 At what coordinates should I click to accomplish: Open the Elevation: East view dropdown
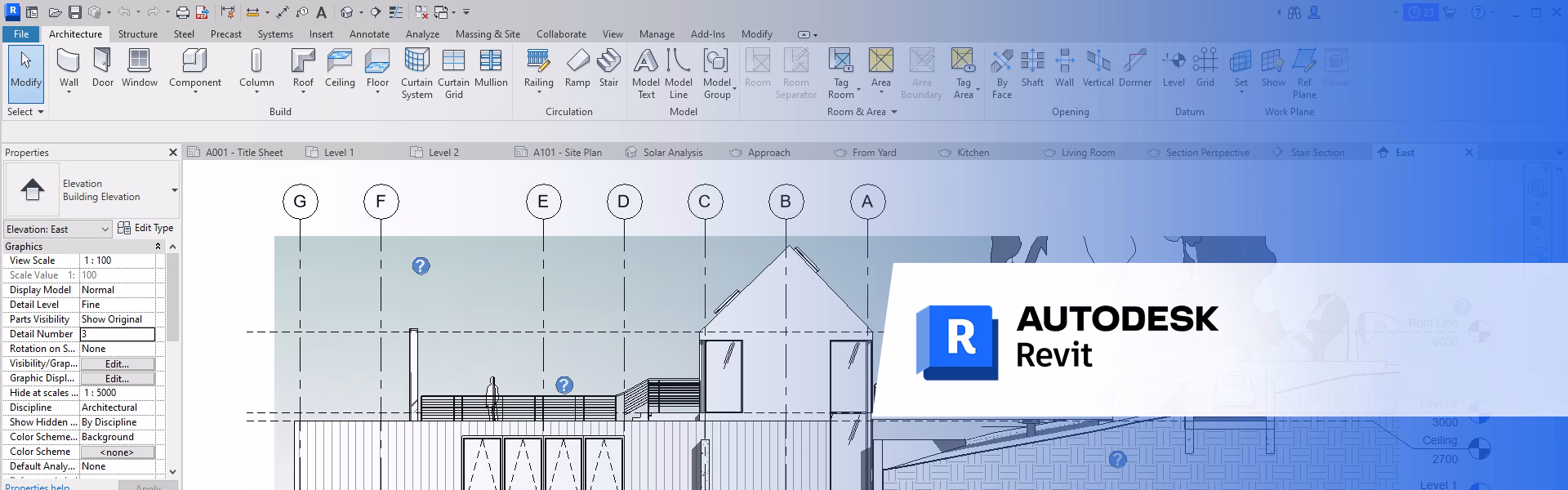click(x=57, y=229)
